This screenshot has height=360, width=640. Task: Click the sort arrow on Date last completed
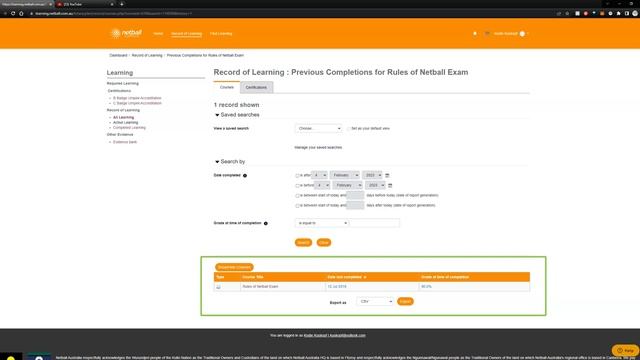tap(365, 277)
